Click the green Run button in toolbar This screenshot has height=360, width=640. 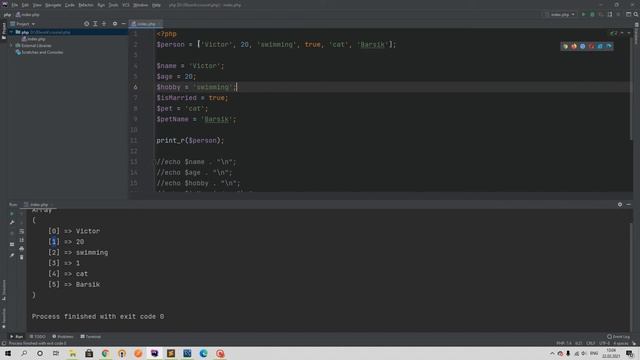pyautogui.click(x=583, y=14)
